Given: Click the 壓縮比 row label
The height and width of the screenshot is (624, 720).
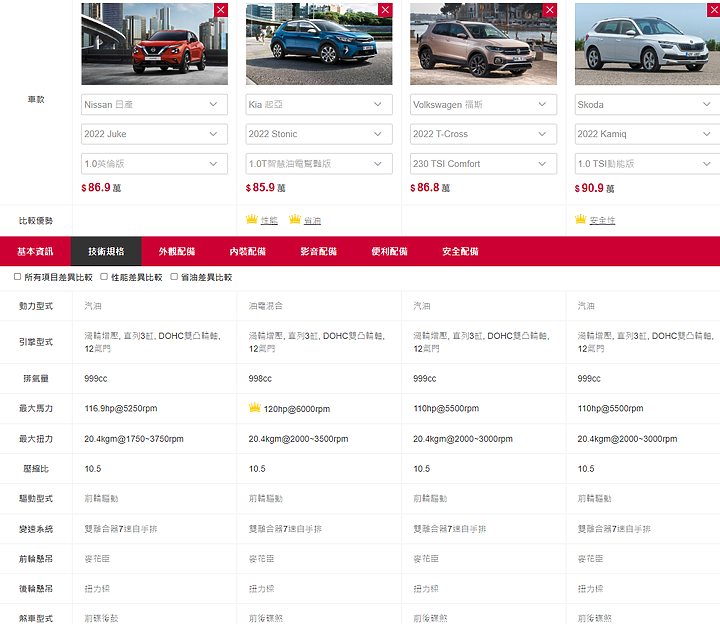Looking at the screenshot, I should 36,469.
